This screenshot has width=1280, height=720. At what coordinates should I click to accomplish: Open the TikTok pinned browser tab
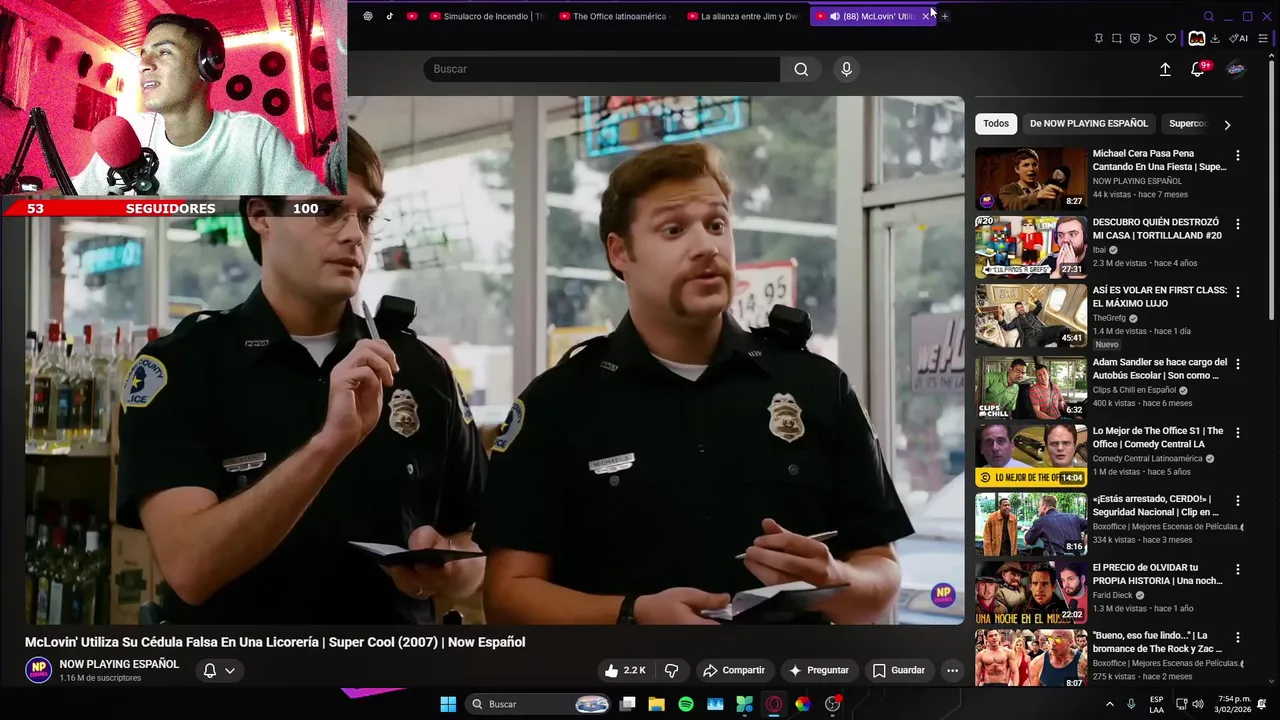coord(390,16)
